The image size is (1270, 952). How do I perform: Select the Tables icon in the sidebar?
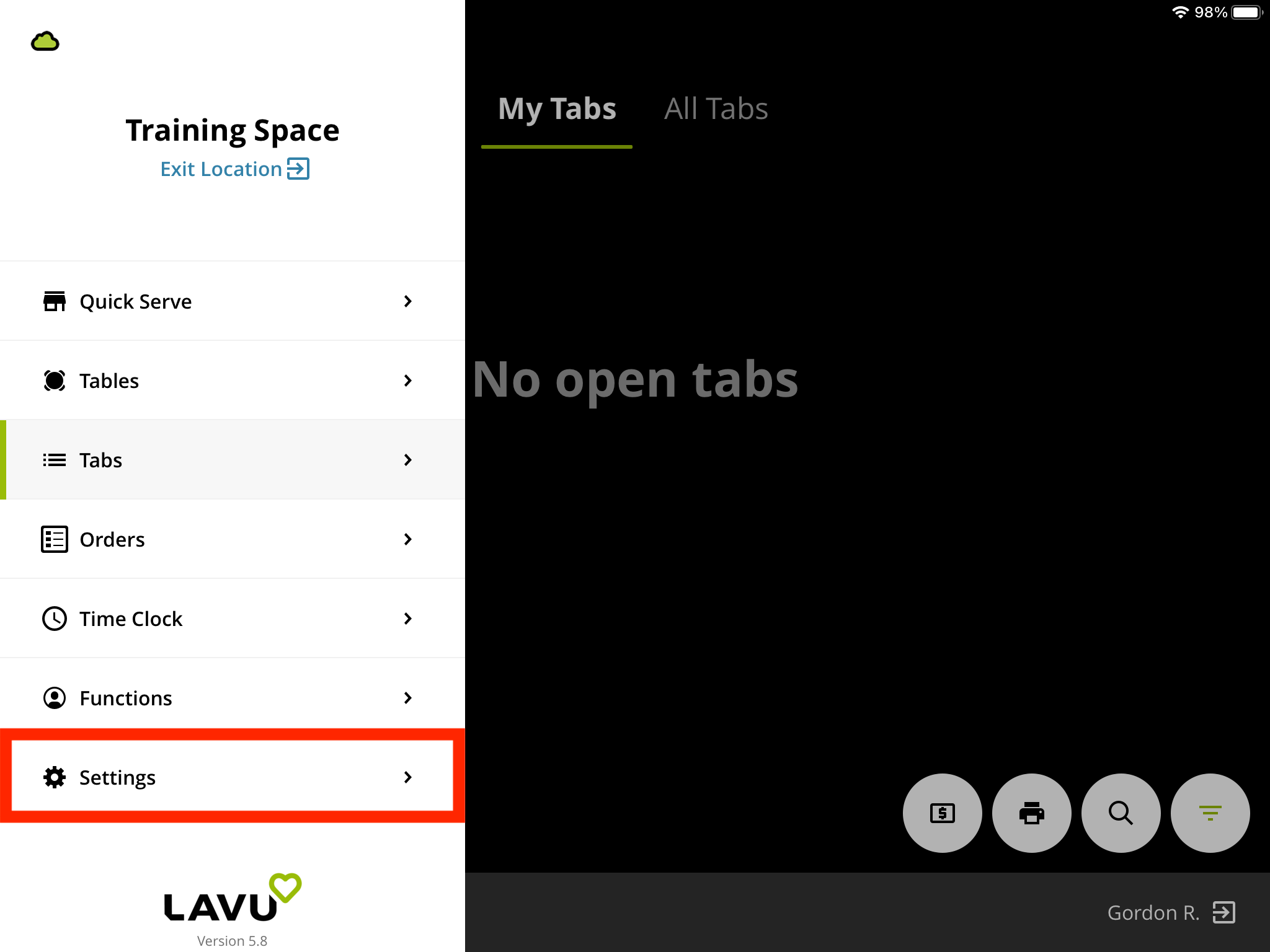click(55, 381)
